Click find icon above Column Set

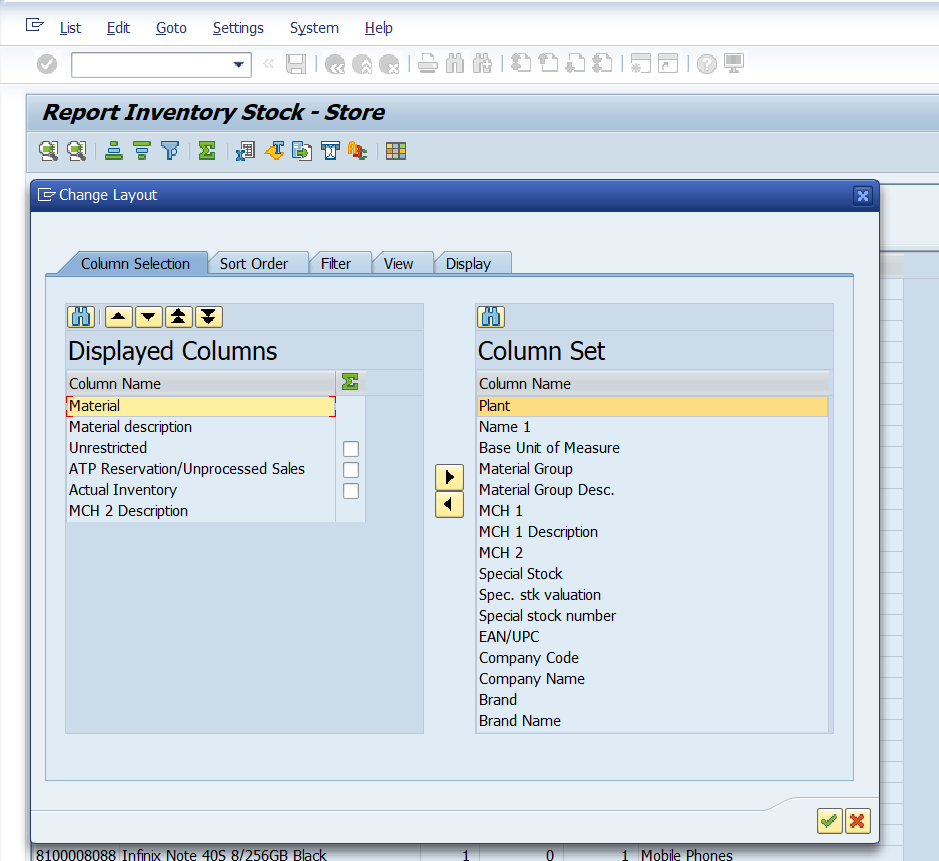click(491, 317)
